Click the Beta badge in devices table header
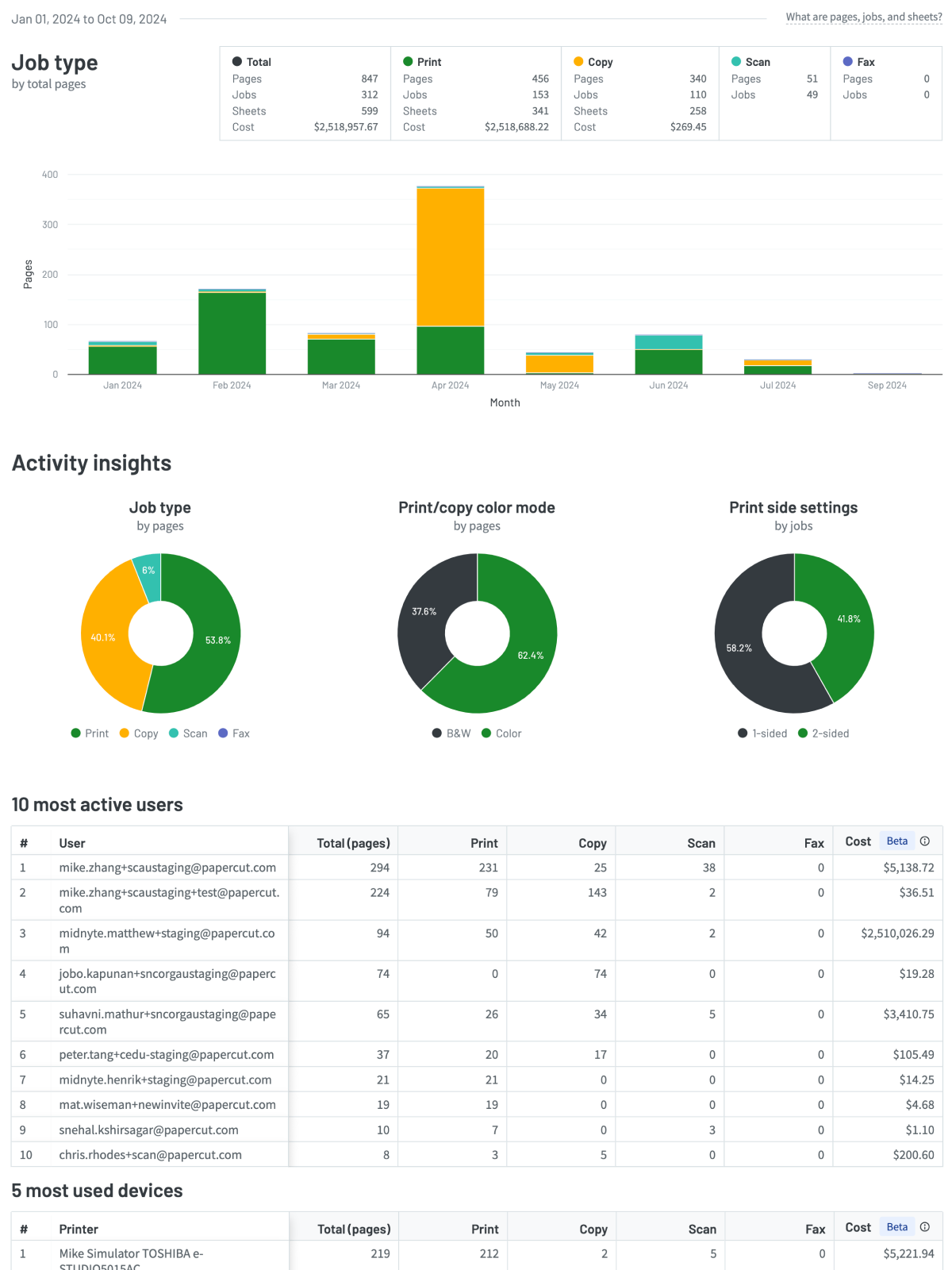This screenshot has width=952, height=1270. coord(896,1227)
